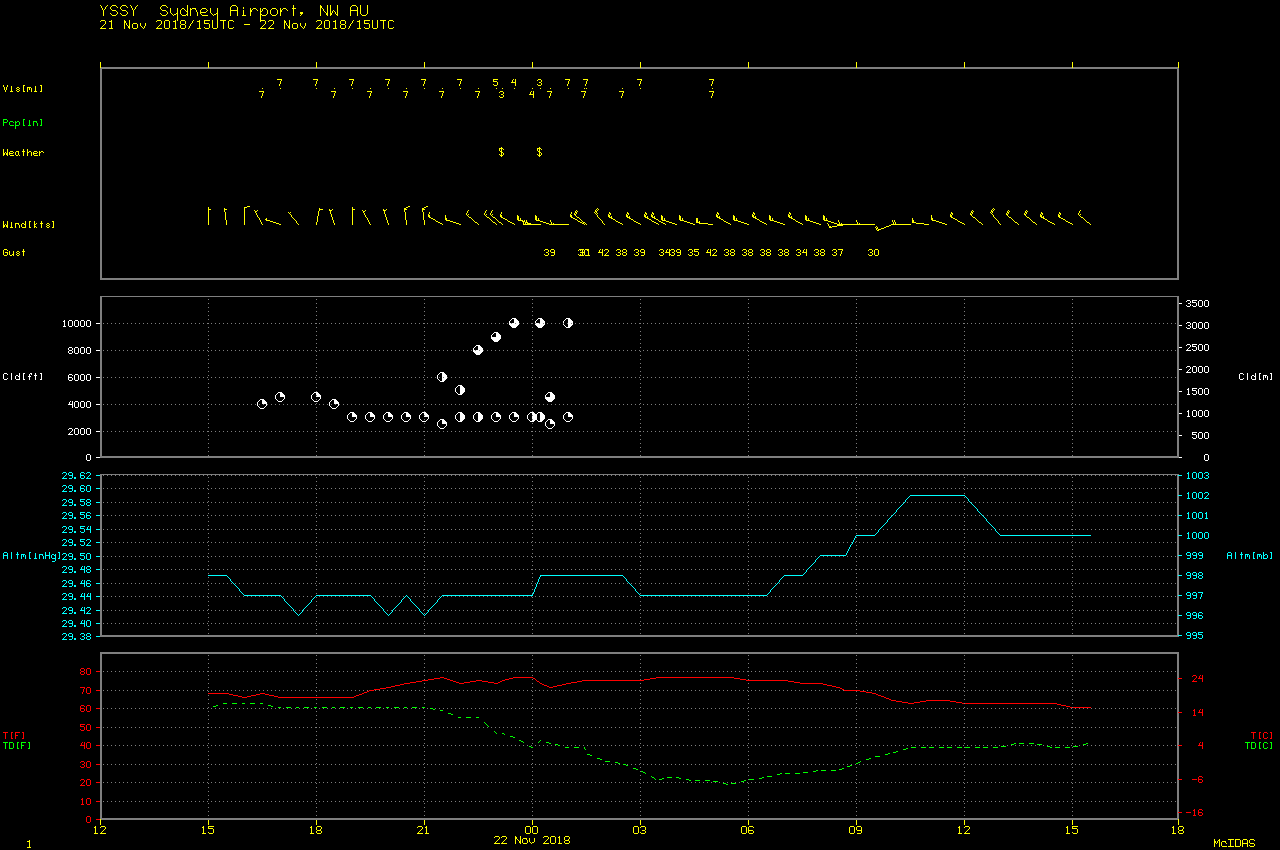Image resolution: width=1280 pixels, height=850 pixels.
Task: Click the green Pcp[in] row label
Action: pos(23,123)
